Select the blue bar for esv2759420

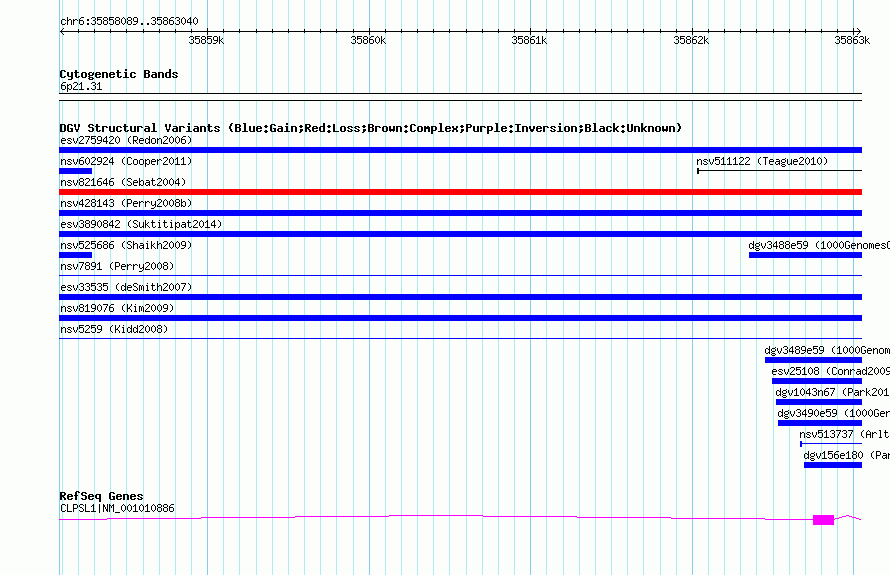click(x=460, y=150)
